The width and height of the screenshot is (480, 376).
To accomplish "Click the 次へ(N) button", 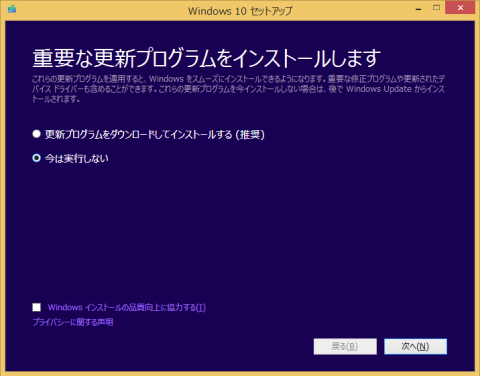I will [x=415, y=346].
